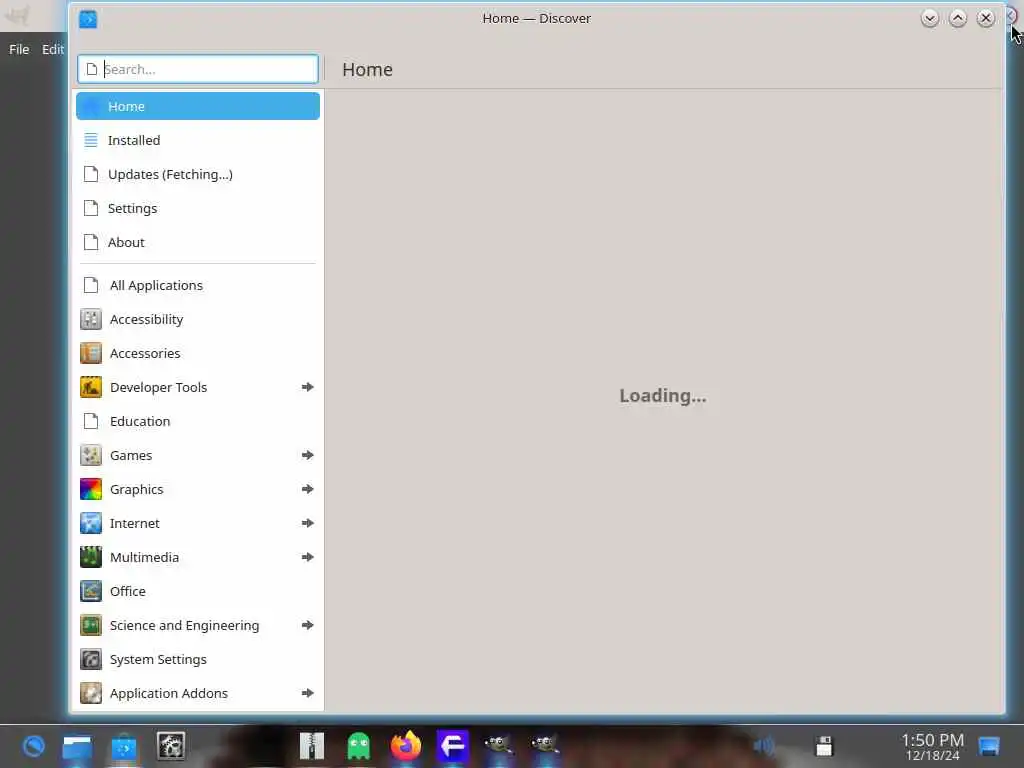Click the removable device tray icon
Screen dimensions: 1024x768
(824, 746)
